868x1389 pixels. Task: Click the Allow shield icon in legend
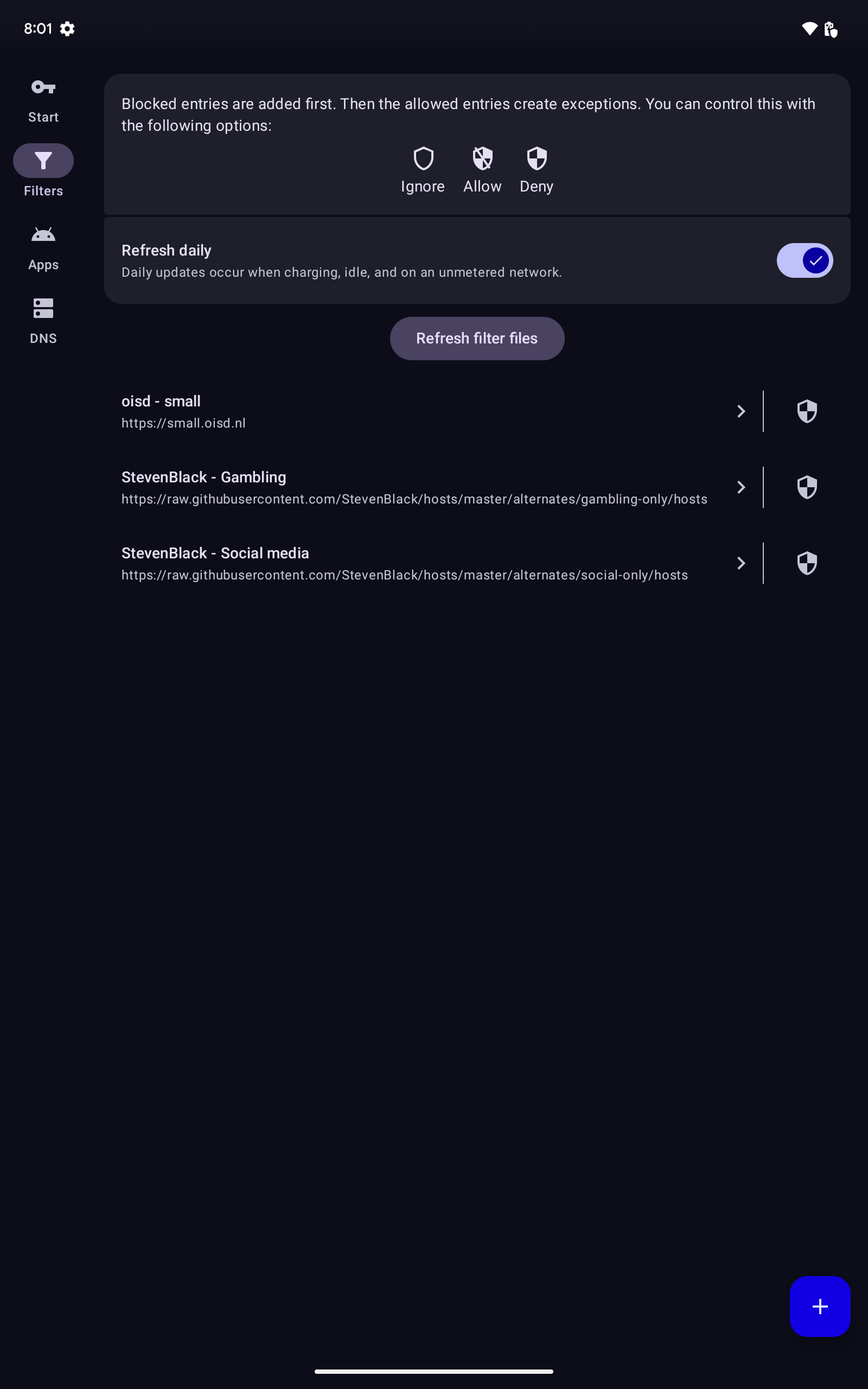(x=482, y=158)
